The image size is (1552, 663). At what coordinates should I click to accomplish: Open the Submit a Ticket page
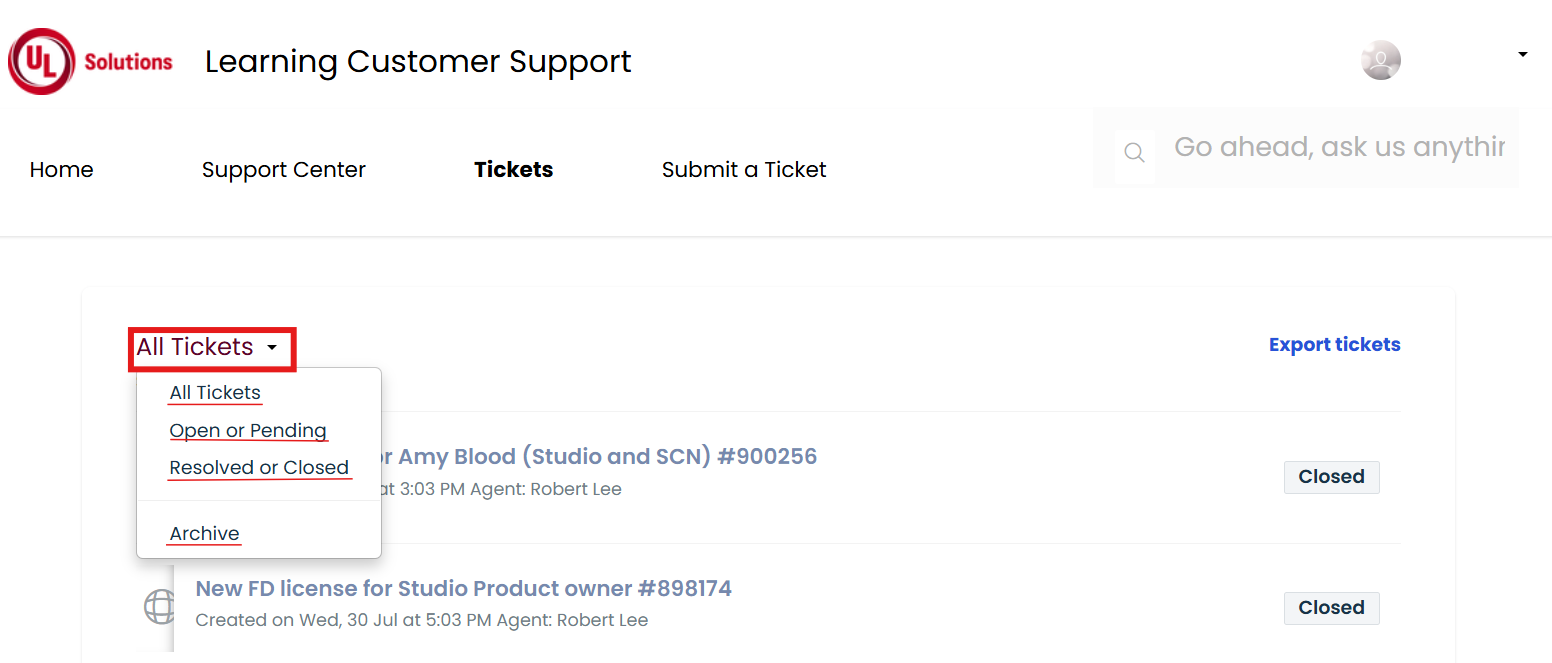pos(744,170)
